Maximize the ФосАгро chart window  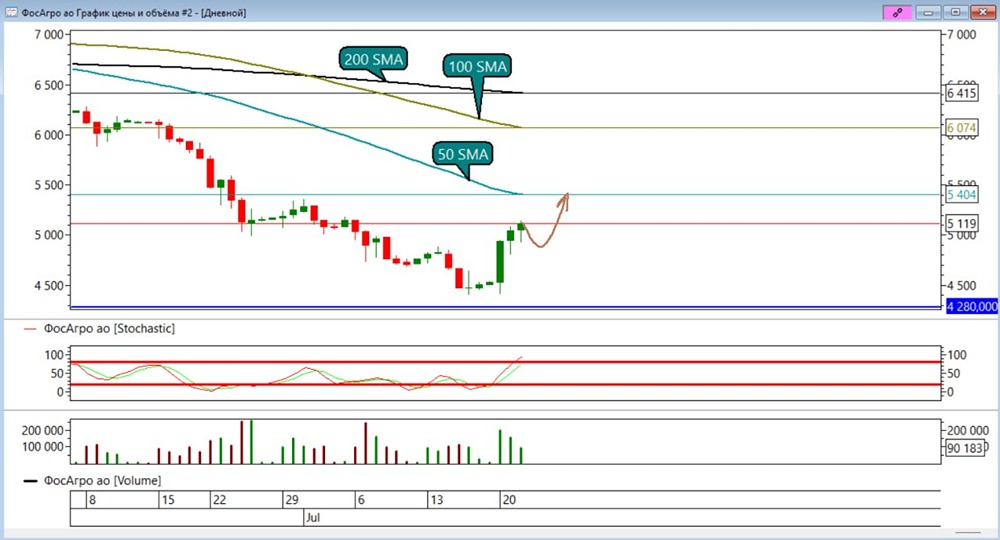click(x=955, y=12)
